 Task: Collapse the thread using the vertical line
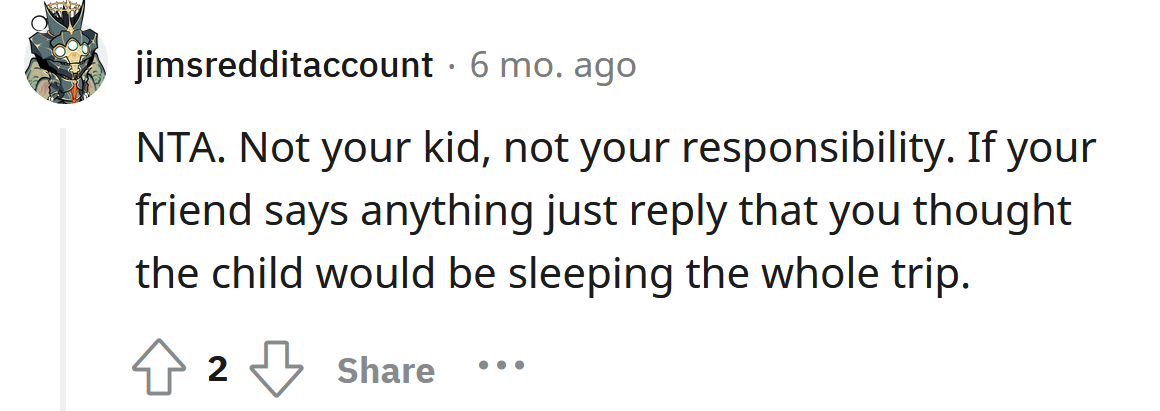(x=65, y=268)
